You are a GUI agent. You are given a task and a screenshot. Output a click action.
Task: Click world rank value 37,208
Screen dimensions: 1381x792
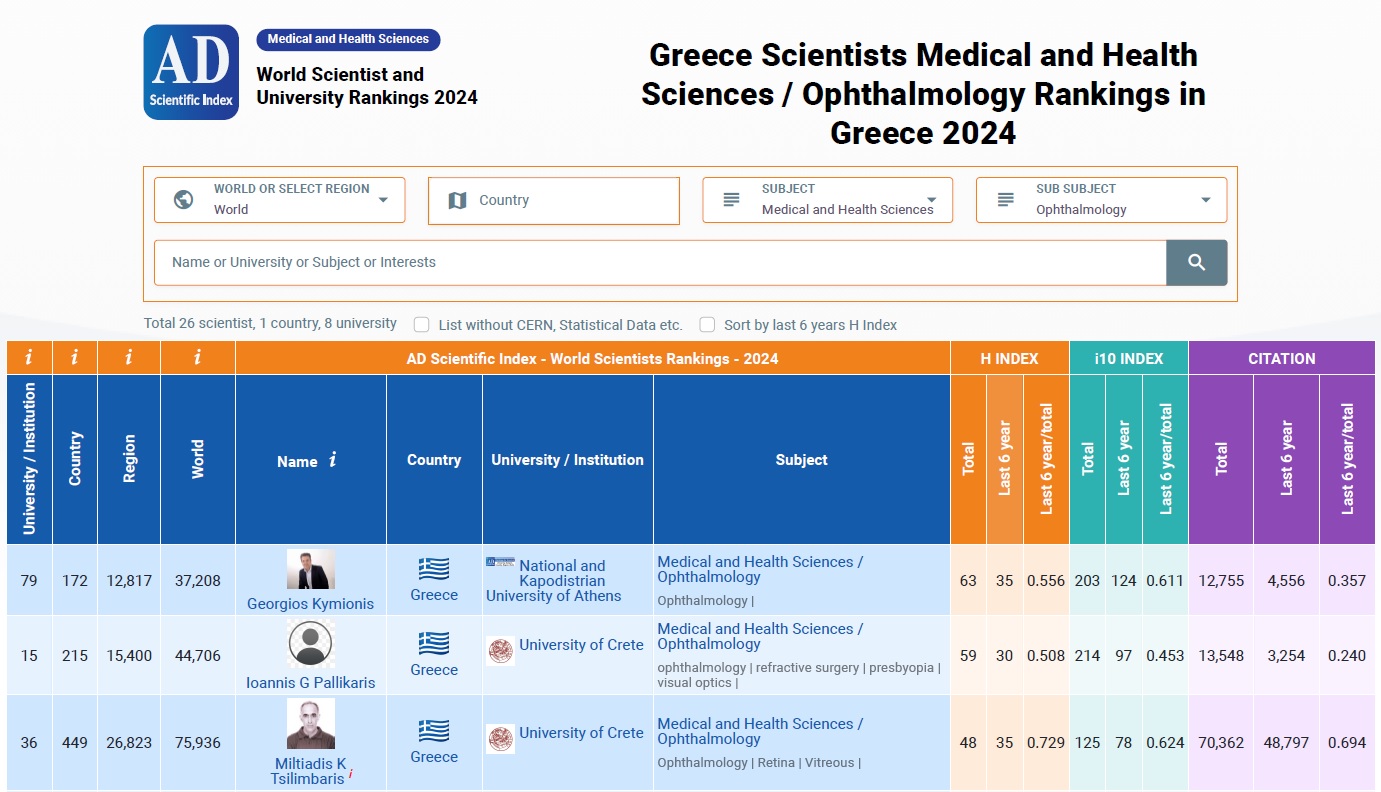click(x=198, y=581)
